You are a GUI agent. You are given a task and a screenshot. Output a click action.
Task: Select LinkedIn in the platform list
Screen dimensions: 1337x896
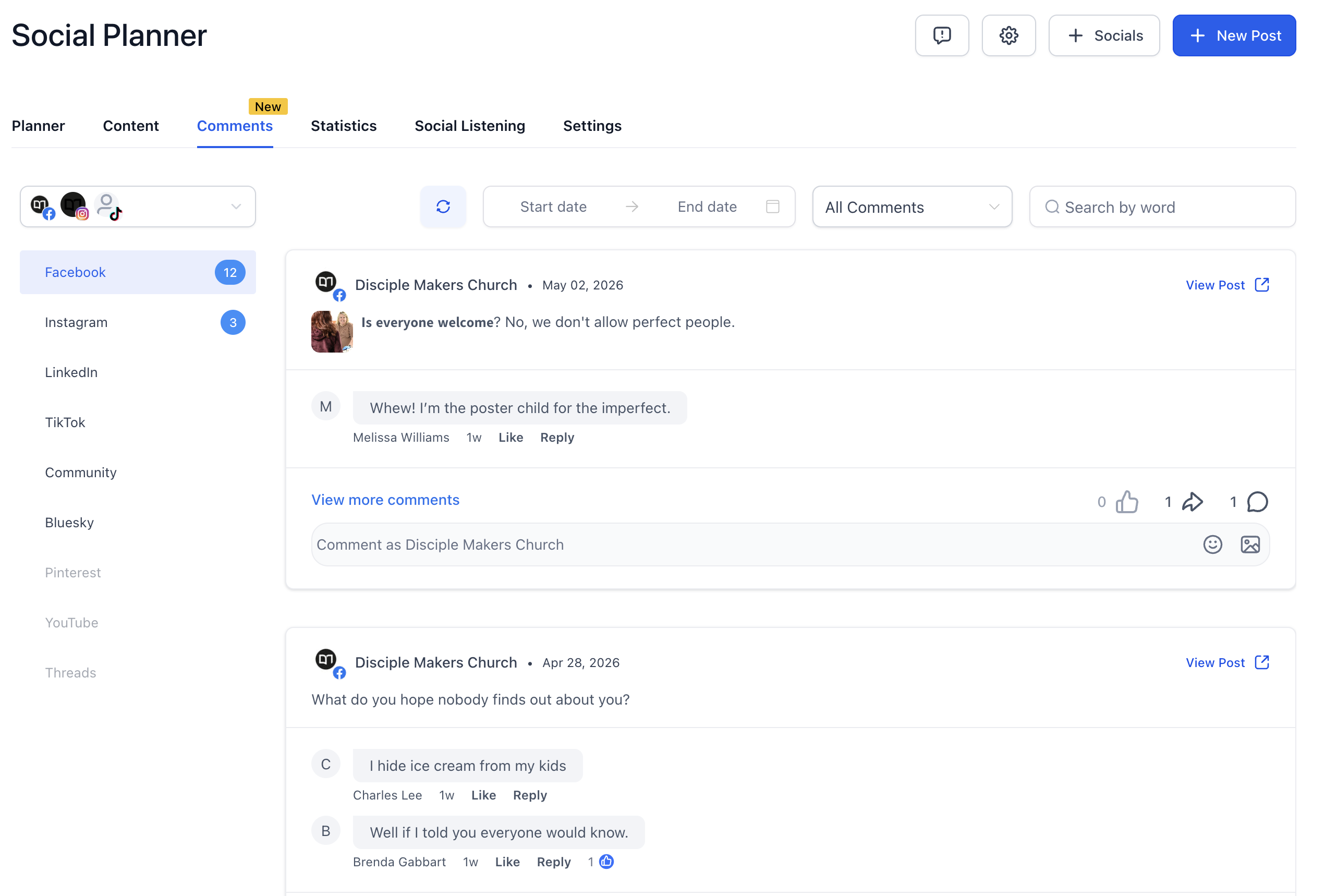tap(138, 372)
